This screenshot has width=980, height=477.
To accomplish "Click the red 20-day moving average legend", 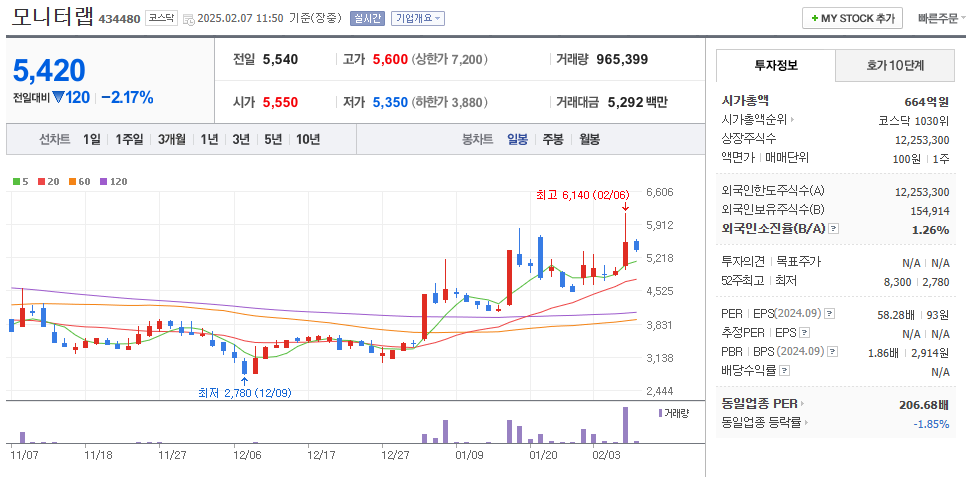I will click(x=49, y=181).
